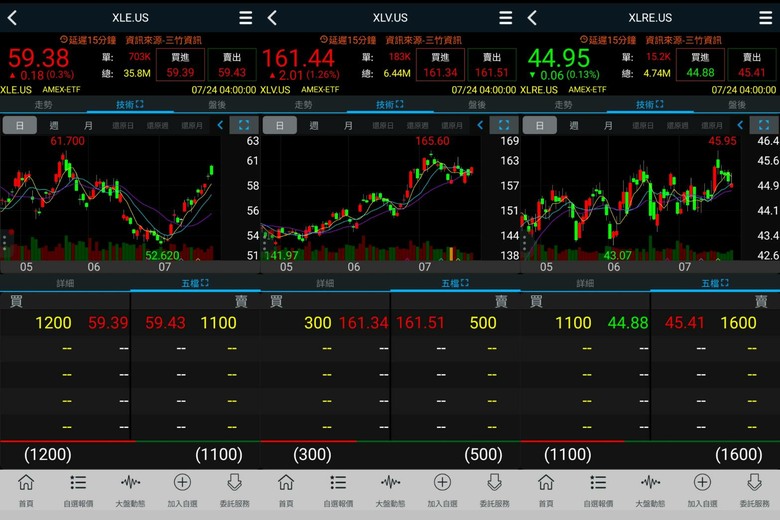Tap XLRE.US 賣出 sell button 45.41
Viewport: 780px width, 520px height.
752,65
